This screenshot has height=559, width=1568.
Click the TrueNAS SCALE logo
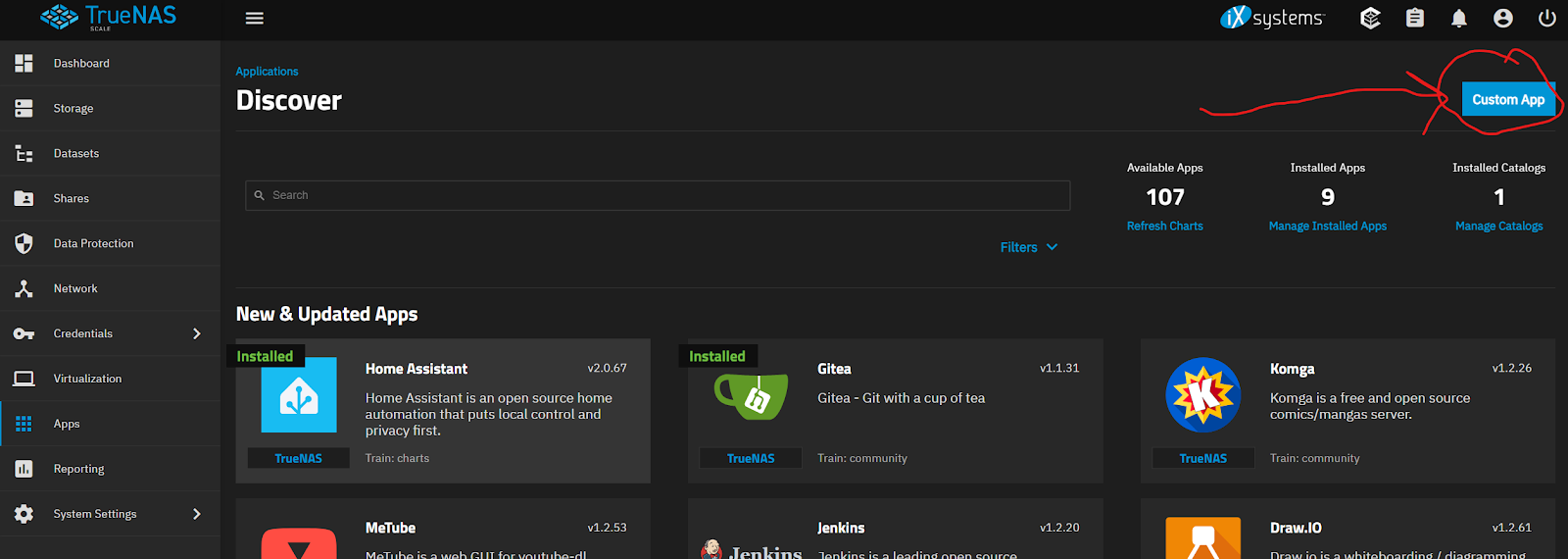coord(108,18)
